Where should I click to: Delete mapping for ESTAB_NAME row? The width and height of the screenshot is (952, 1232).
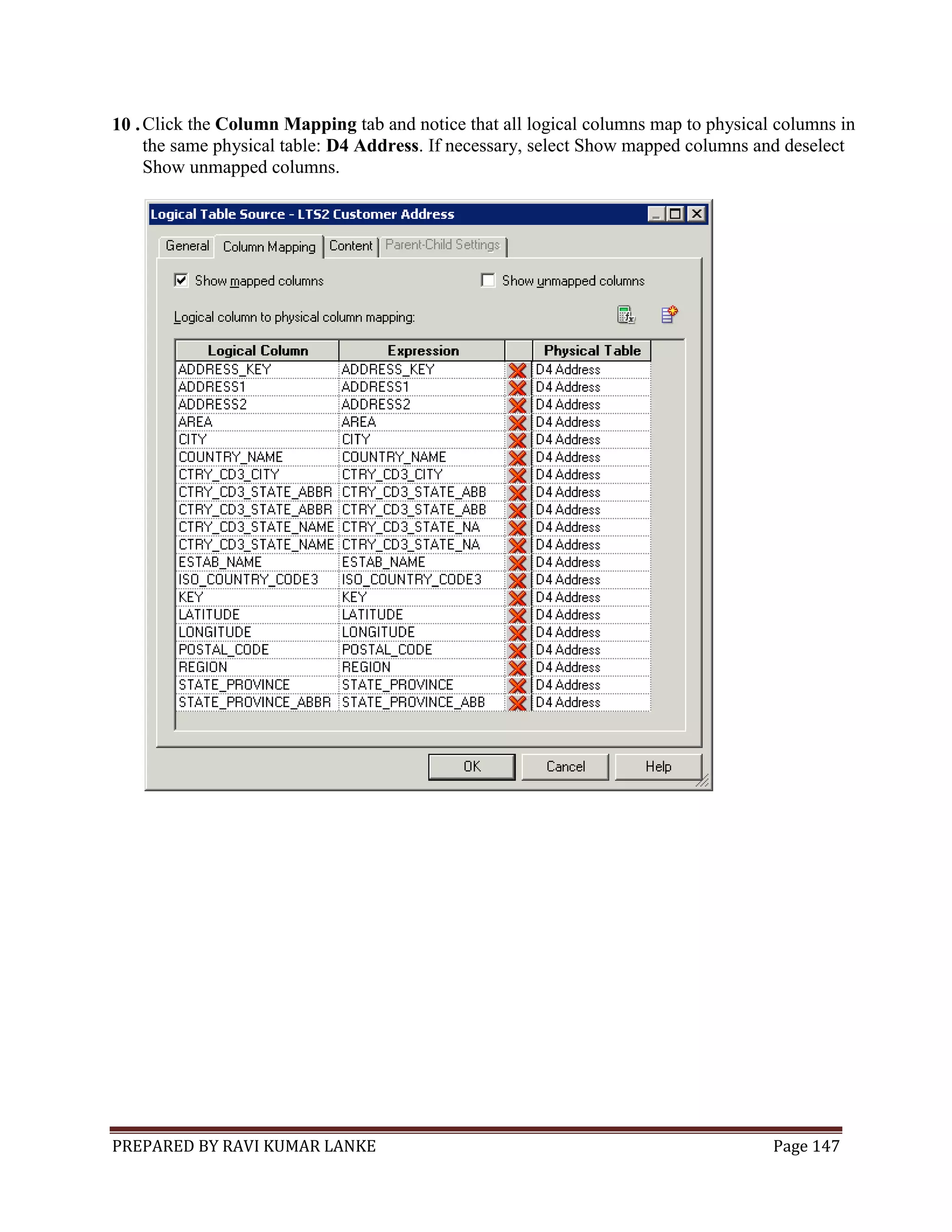(x=517, y=563)
